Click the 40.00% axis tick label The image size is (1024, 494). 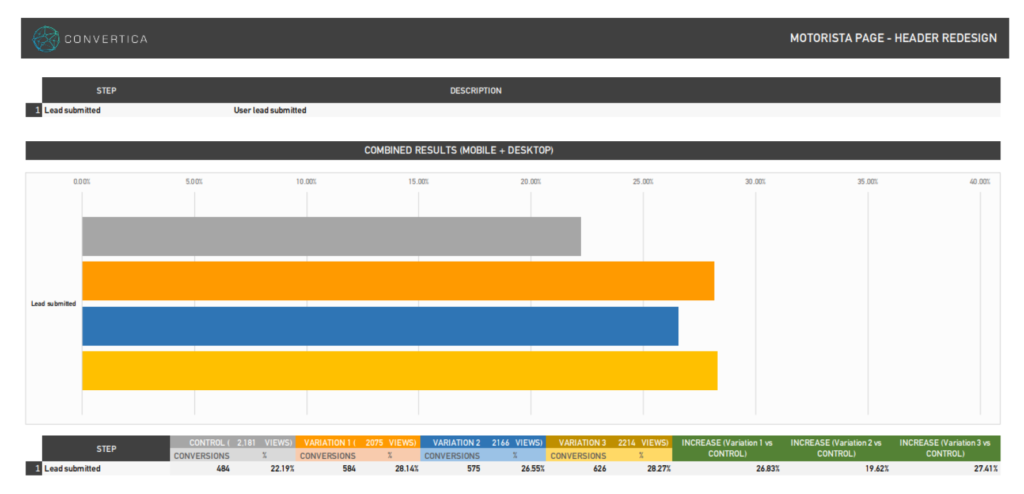tap(979, 182)
